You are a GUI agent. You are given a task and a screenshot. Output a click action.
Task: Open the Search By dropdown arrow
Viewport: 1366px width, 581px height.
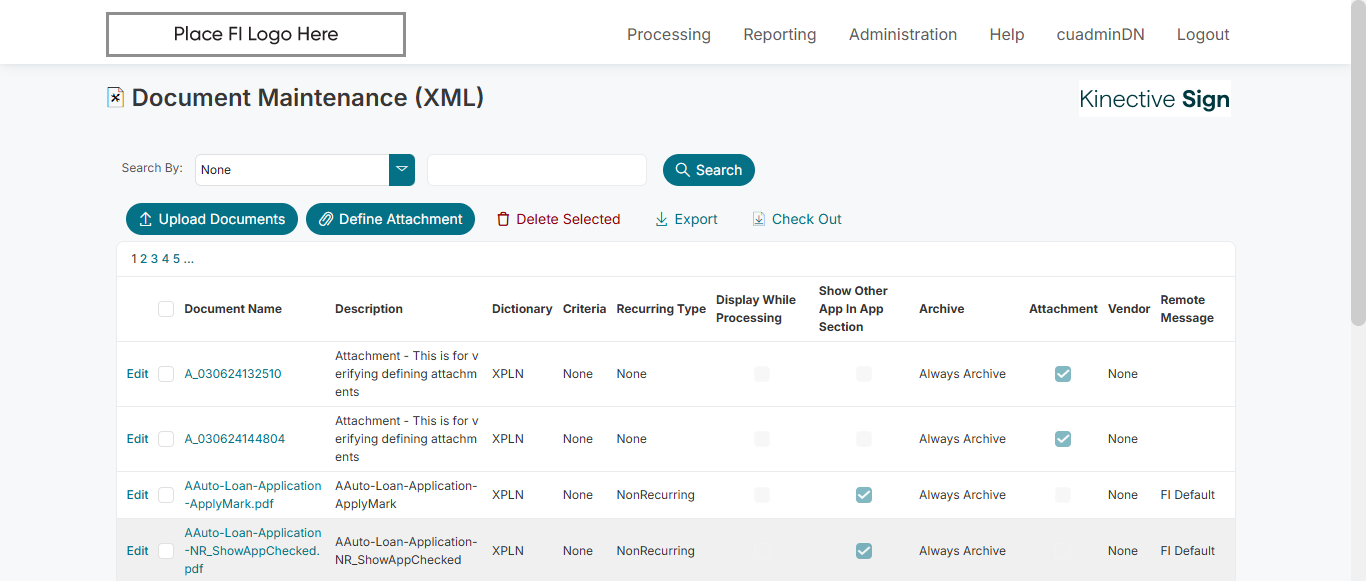[x=402, y=170]
